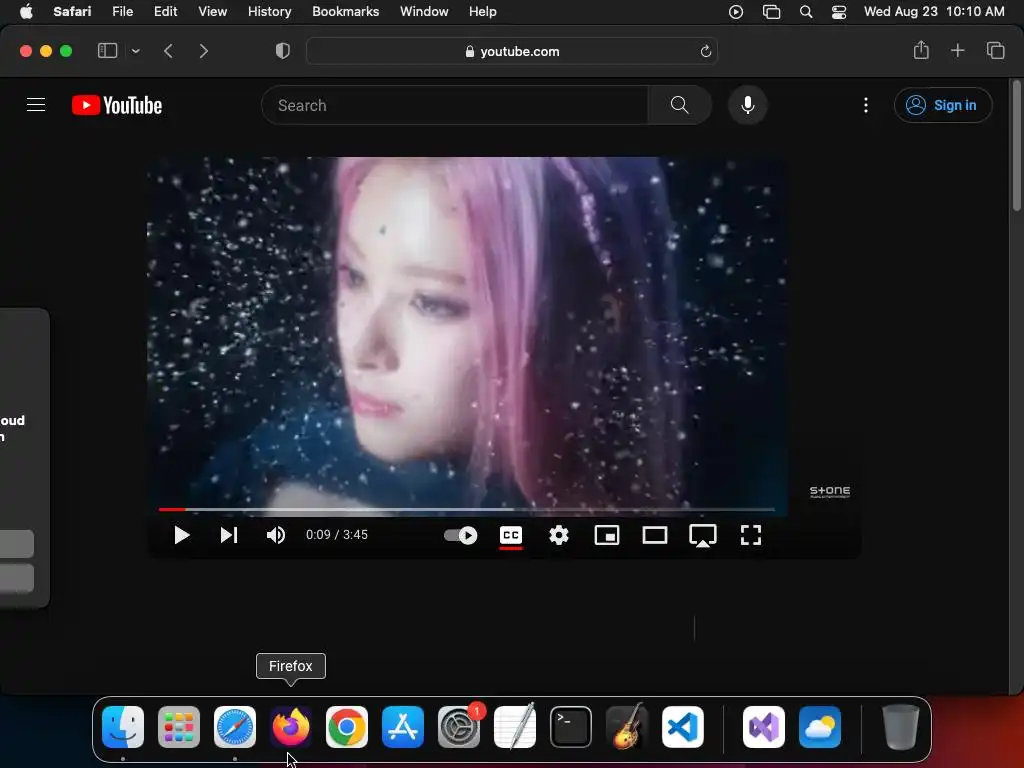Open Finder from the Dock
The height and width of the screenshot is (768, 1024).
(x=123, y=727)
